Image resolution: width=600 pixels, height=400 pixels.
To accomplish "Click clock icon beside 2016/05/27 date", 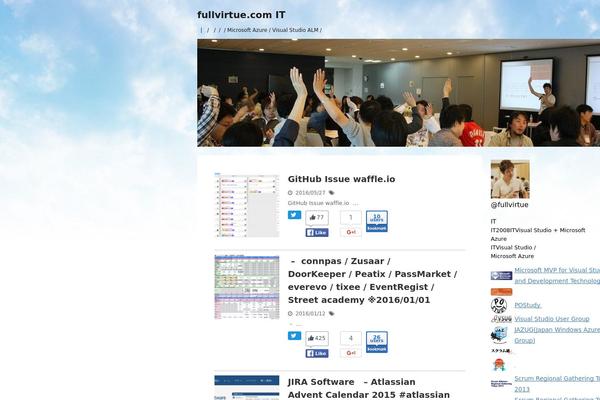I will pos(290,193).
